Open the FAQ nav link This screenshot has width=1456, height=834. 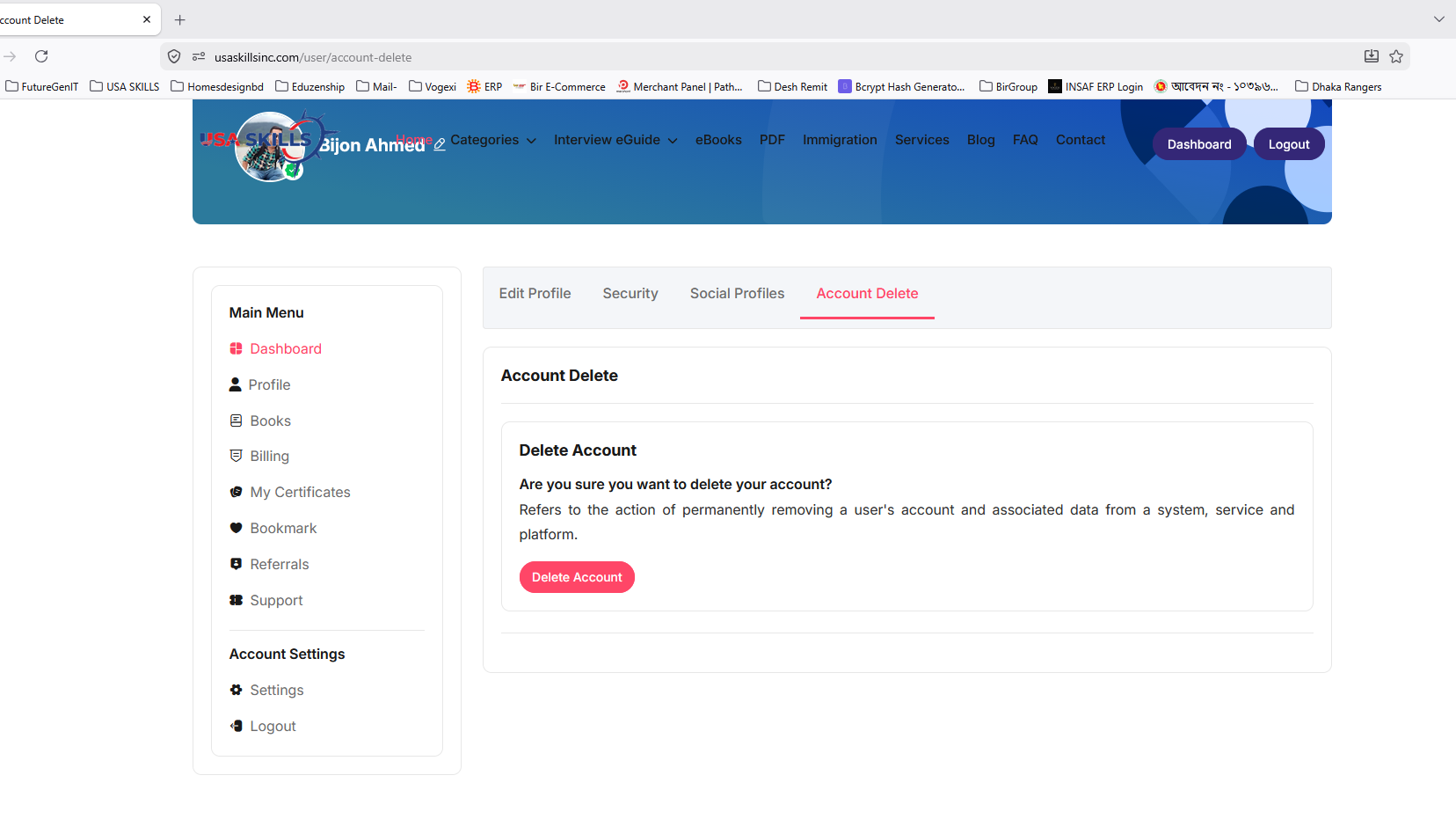point(1025,140)
